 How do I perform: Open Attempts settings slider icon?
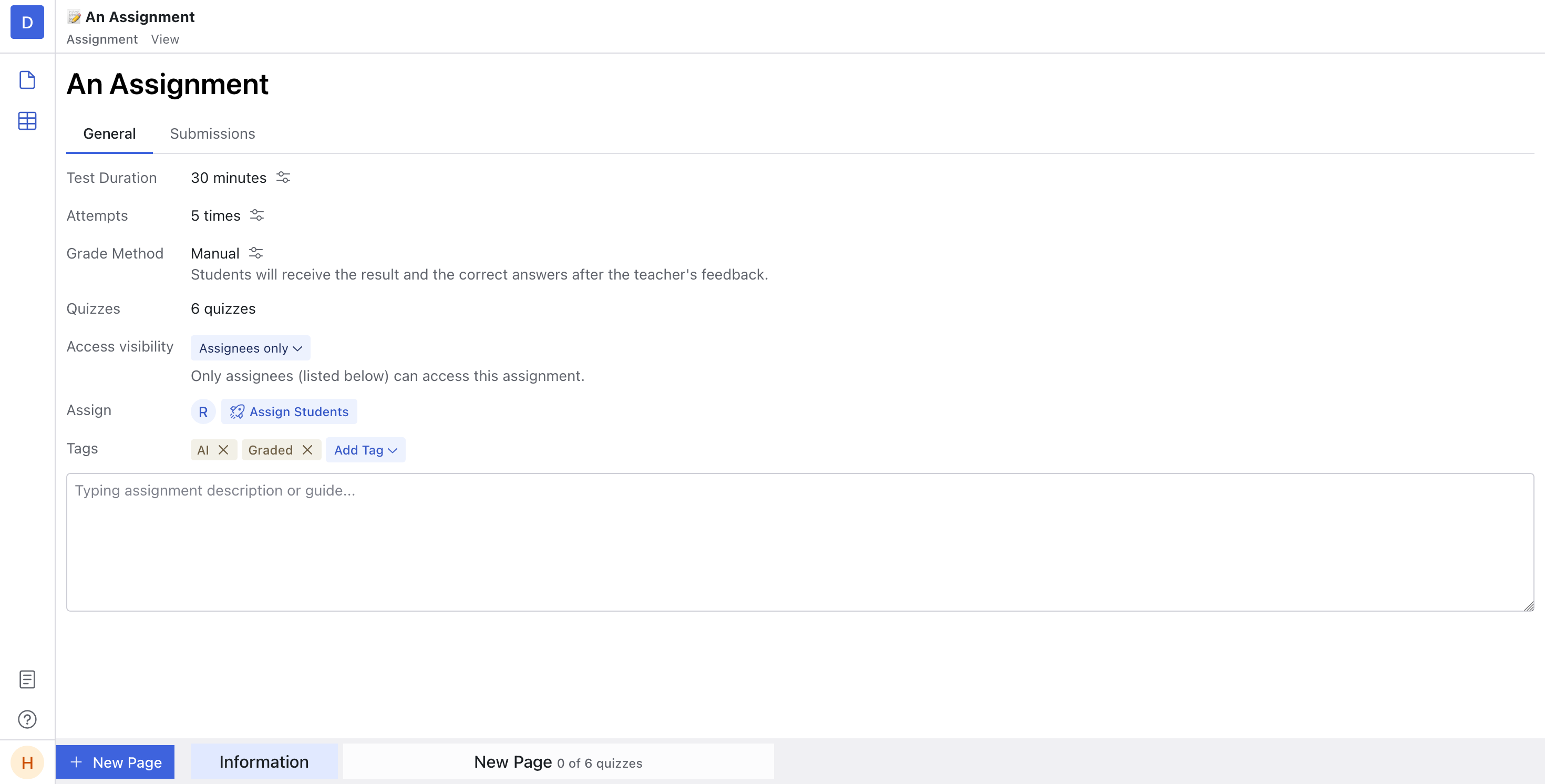[256, 215]
